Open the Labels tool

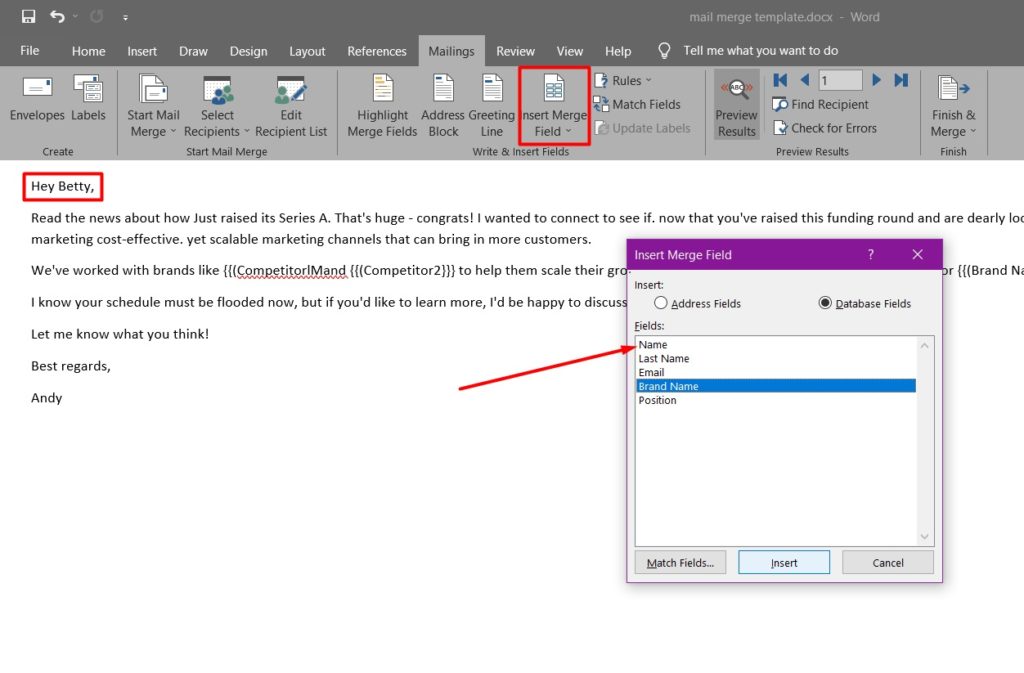tap(88, 99)
